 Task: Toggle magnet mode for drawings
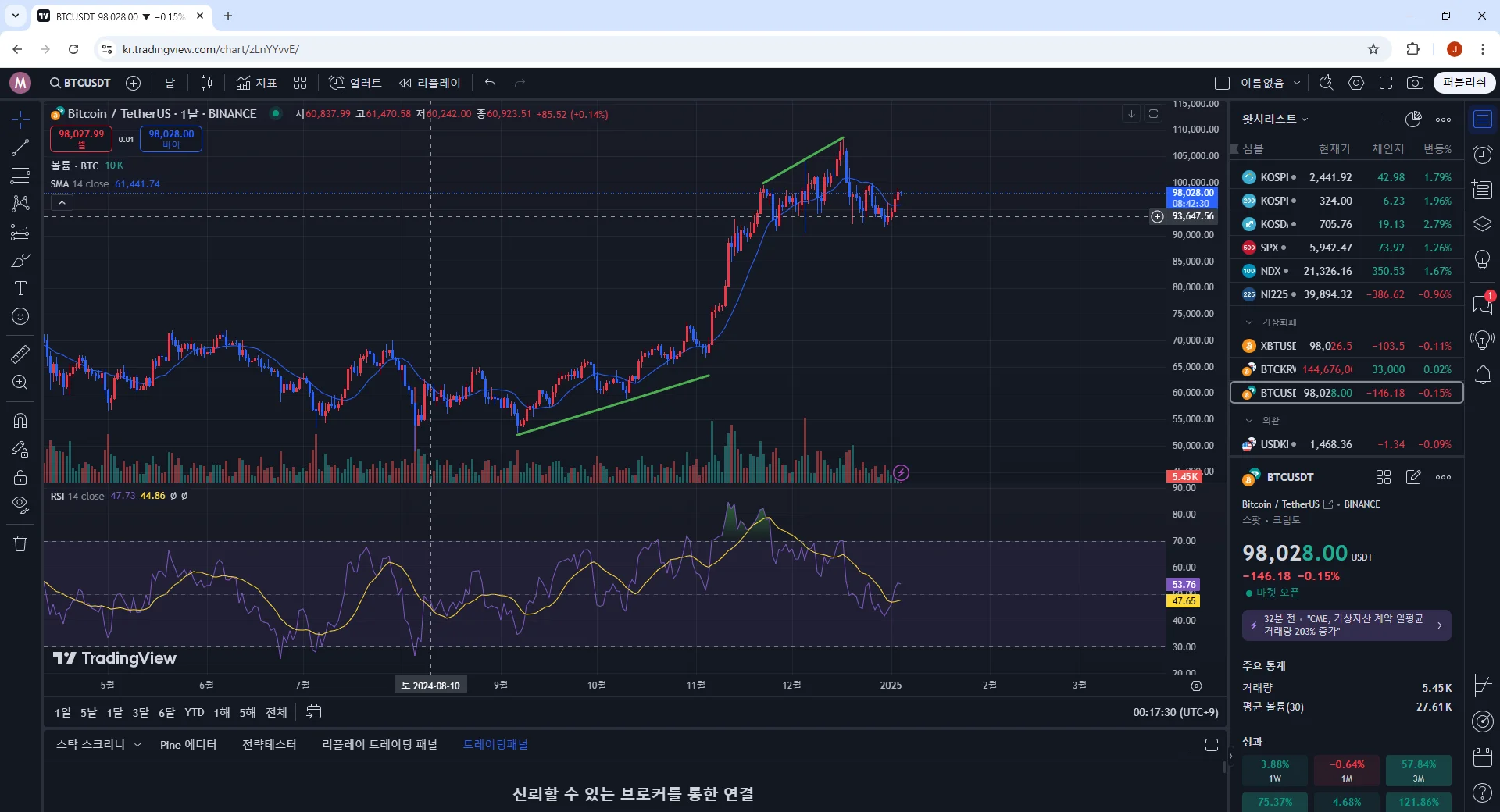[x=20, y=421]
